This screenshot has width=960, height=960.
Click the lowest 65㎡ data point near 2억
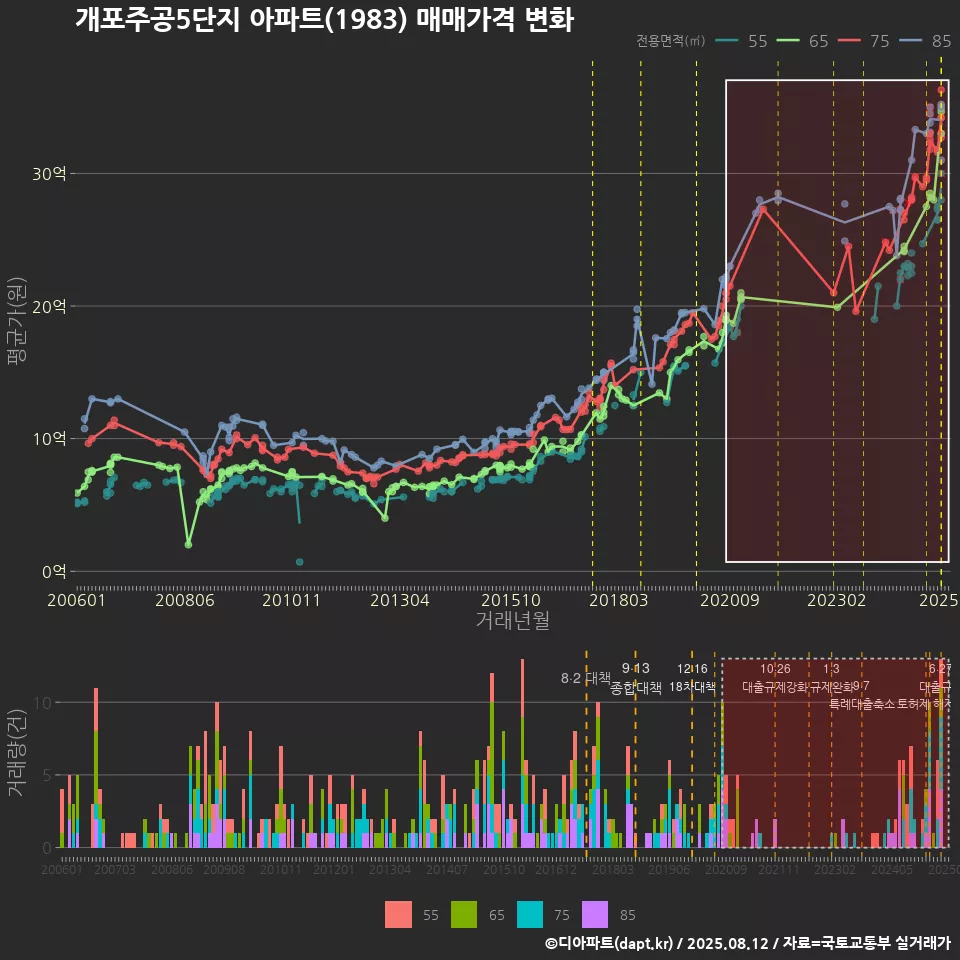coord(188,544)
